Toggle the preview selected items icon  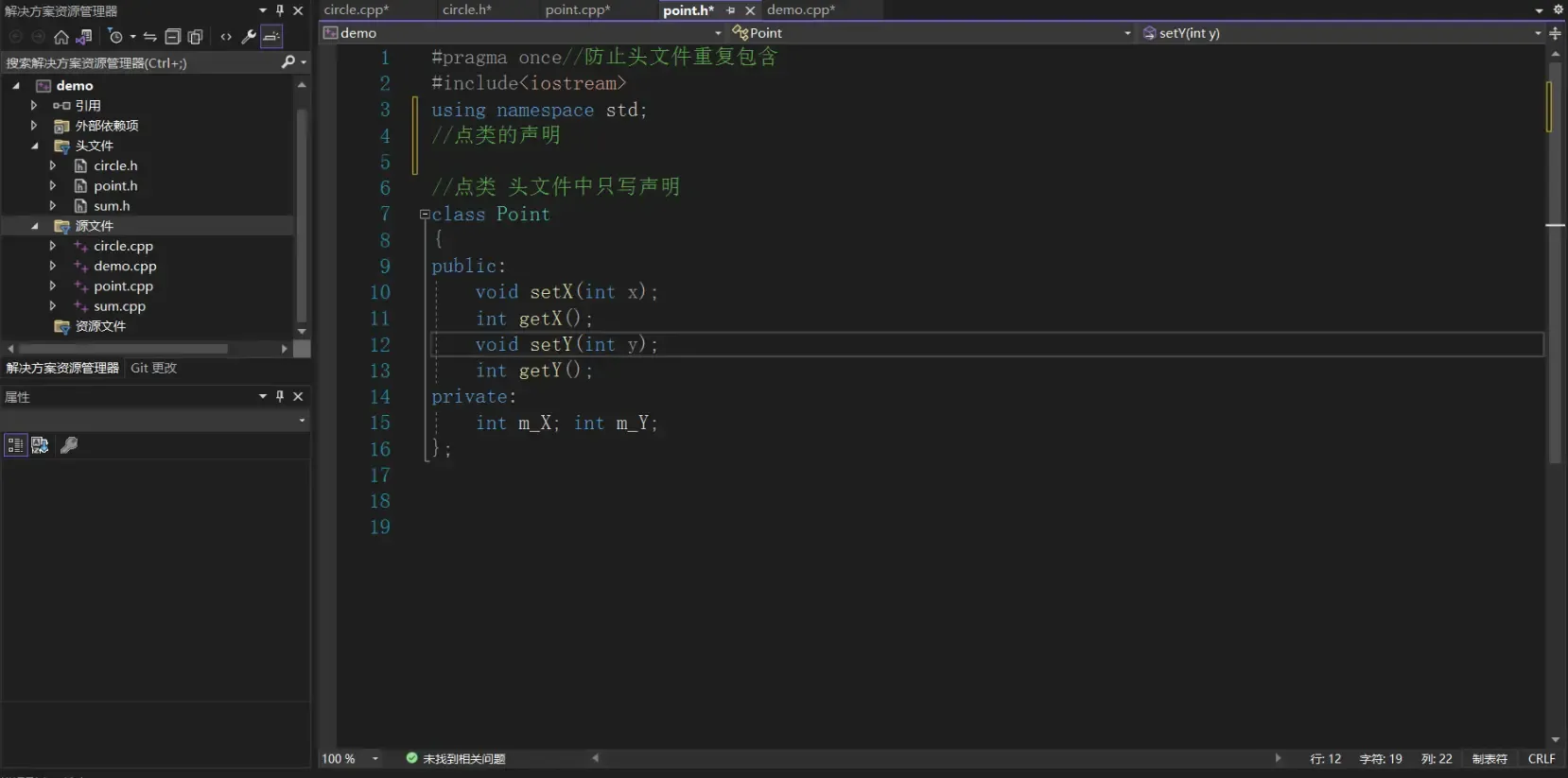point(271,37)
